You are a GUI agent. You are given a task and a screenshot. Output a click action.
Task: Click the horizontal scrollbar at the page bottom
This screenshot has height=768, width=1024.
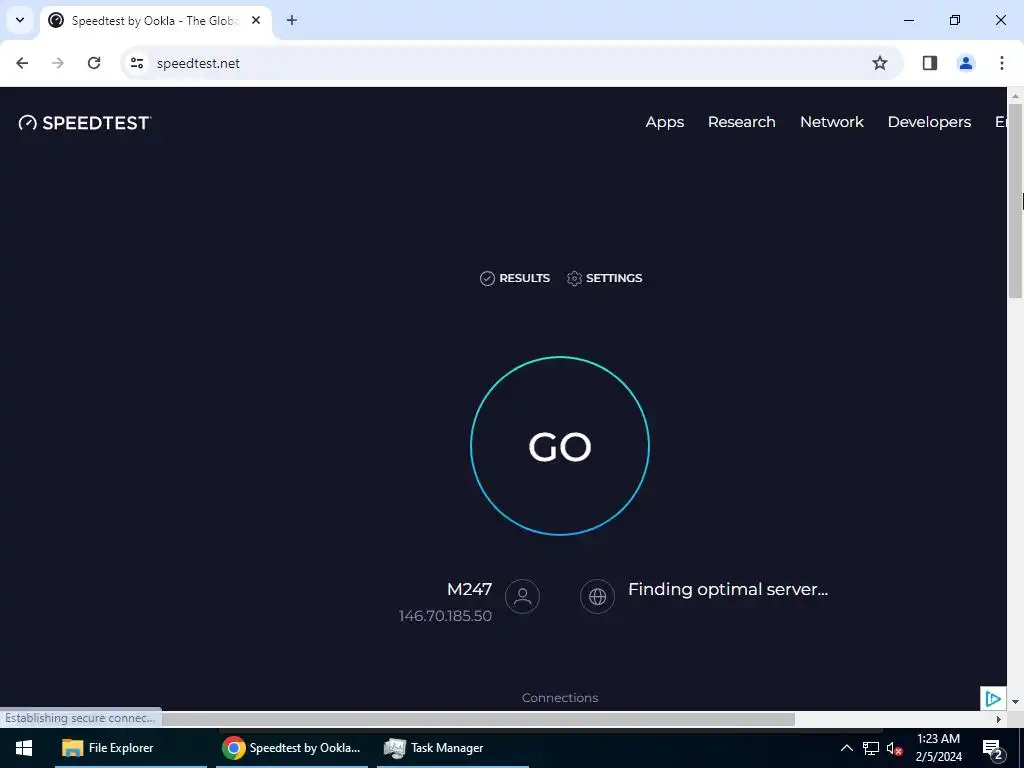478,719
